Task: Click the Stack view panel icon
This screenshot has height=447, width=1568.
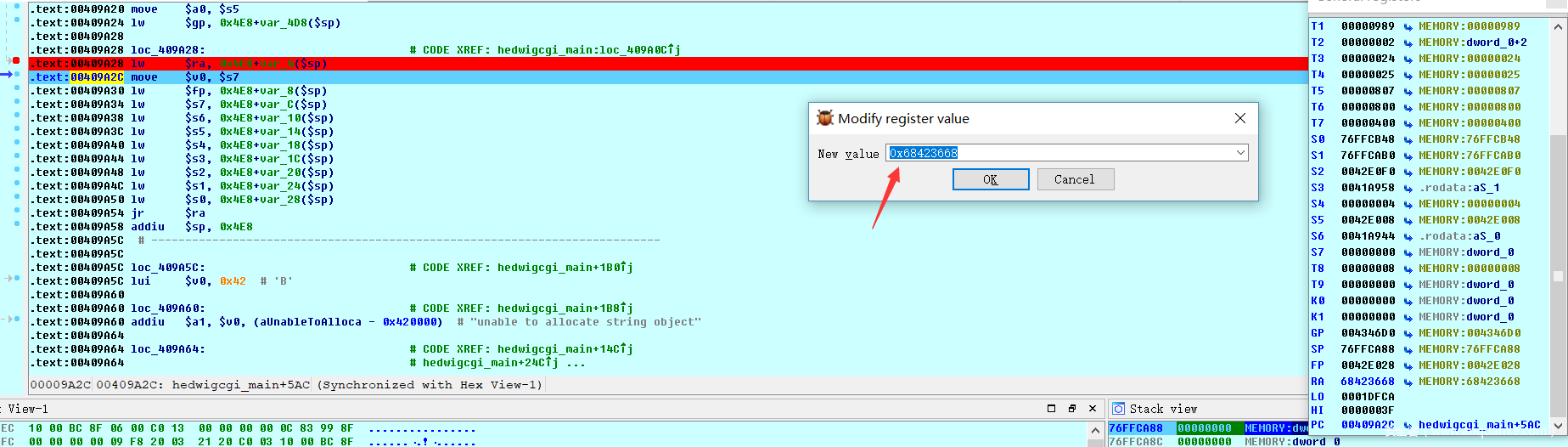Action: coord(1118,409)
